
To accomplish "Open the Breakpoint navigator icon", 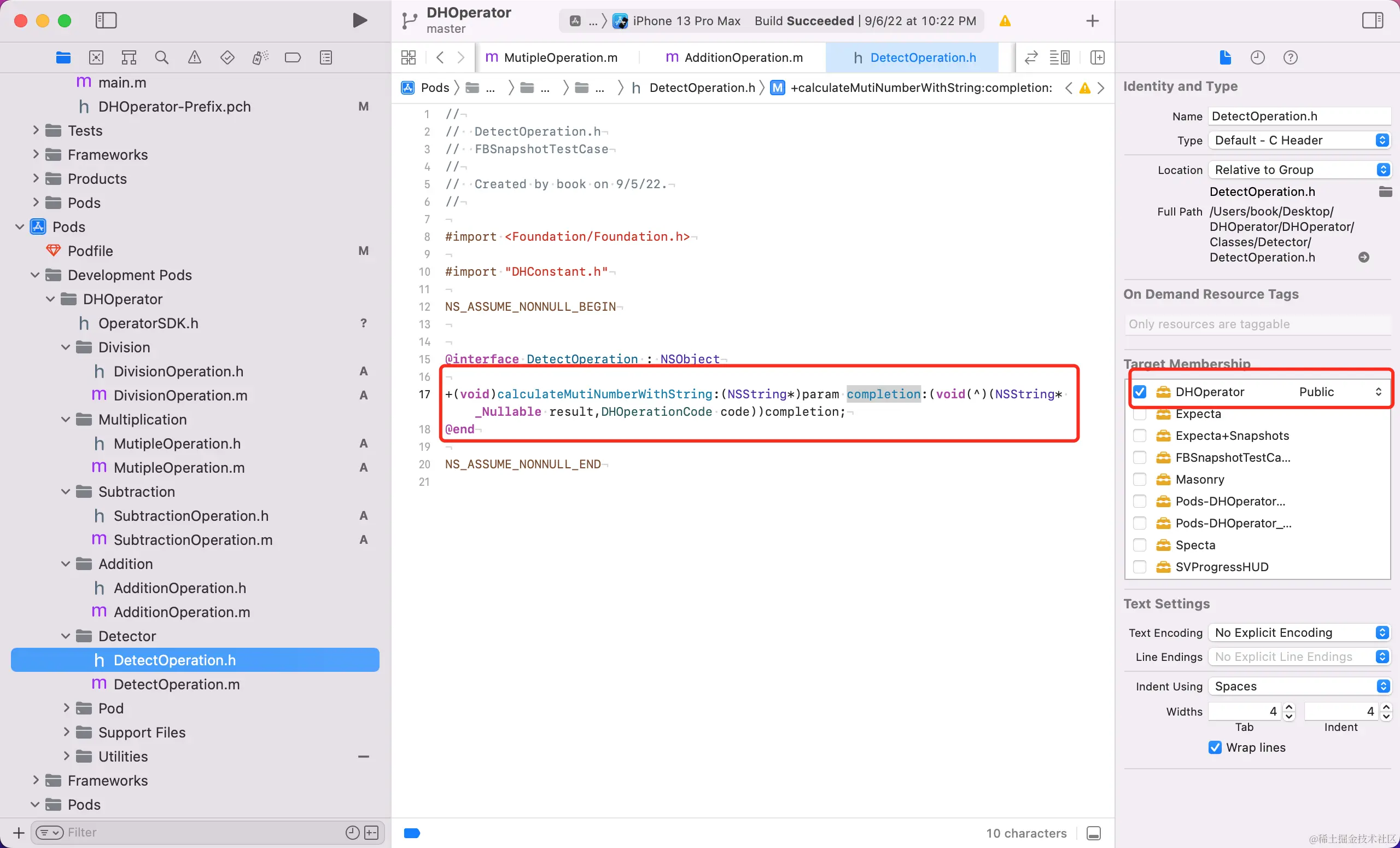I will (x=293, y=57).
